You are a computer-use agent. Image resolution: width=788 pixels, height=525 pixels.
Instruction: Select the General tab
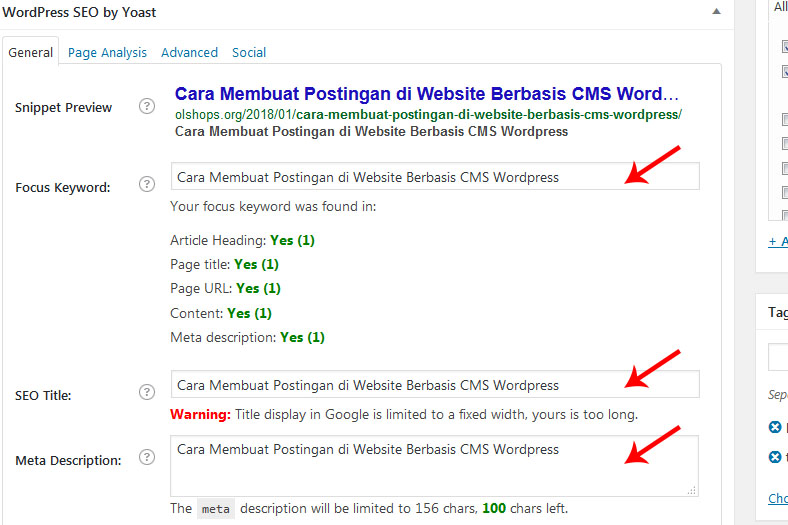(x=31, y=52)
